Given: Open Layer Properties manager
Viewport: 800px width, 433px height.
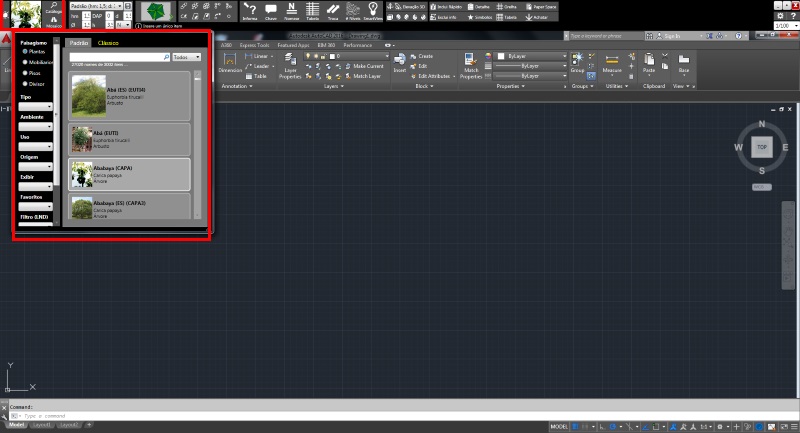Looking at the screenshot, I should point(290,66).
